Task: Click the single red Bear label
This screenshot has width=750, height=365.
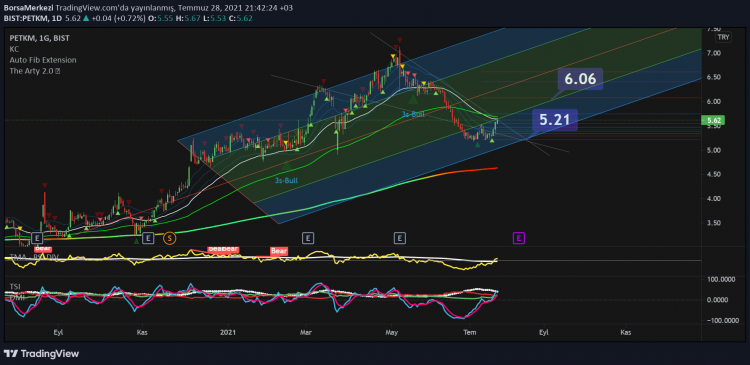Action: click(279, 251)
